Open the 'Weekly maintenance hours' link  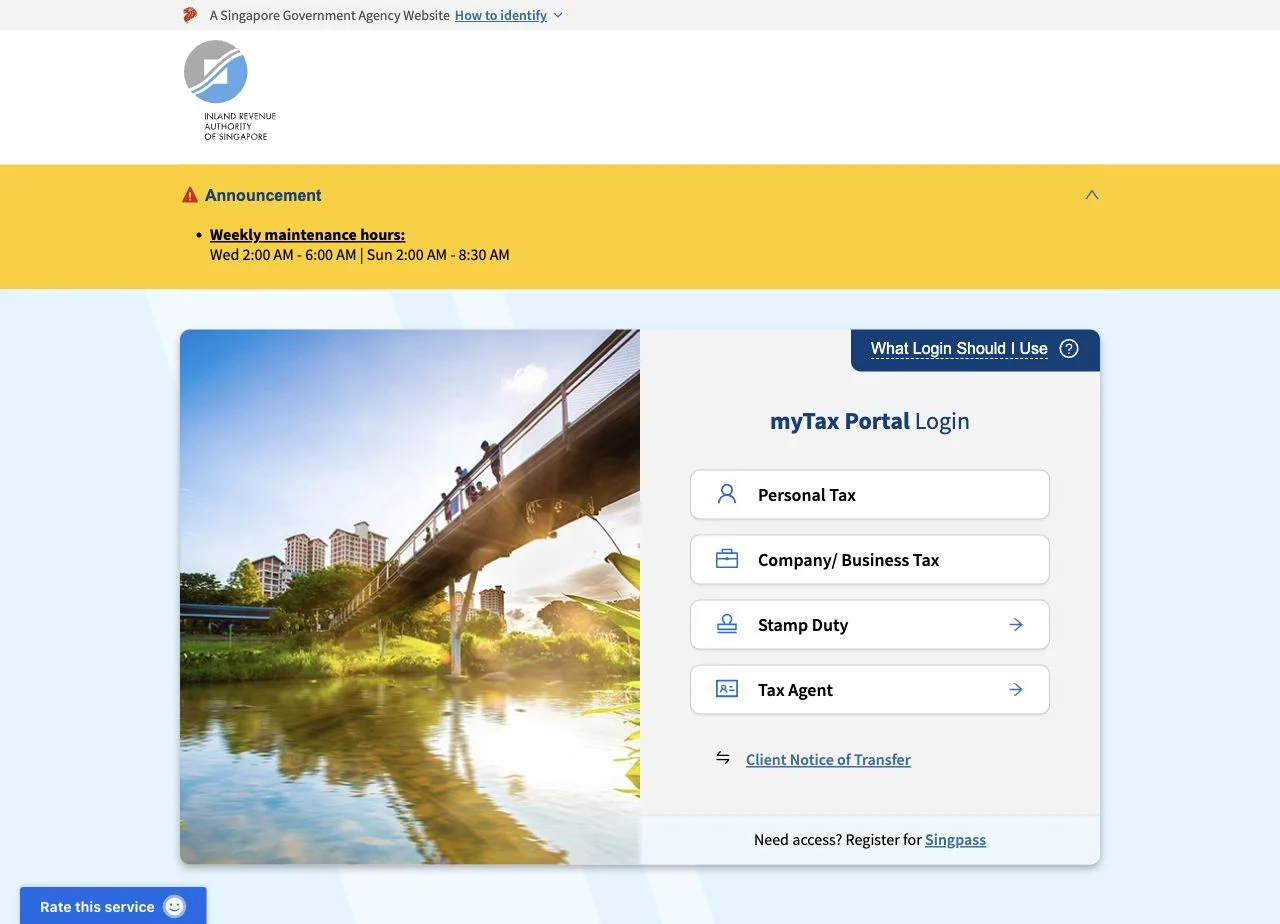pyautogui.click(x=307, y=235)
